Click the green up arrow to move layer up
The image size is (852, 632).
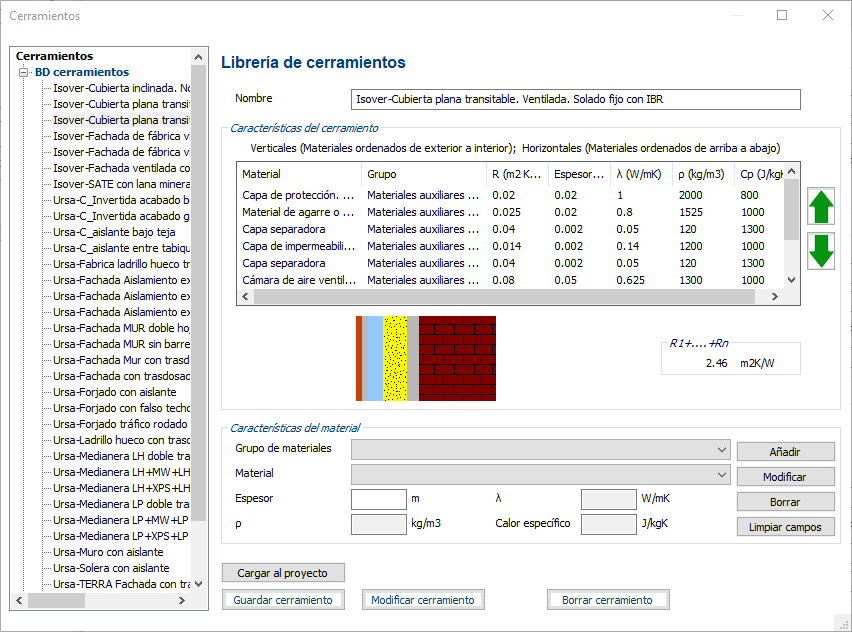820,207
